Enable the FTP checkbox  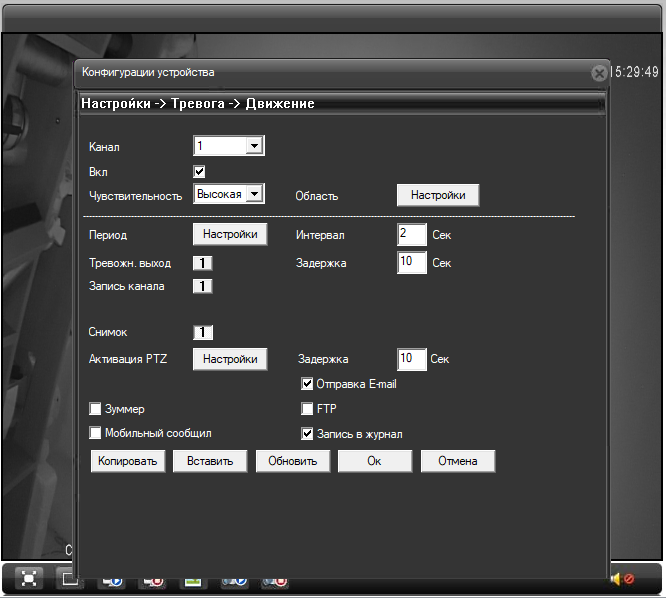point(308,409)
